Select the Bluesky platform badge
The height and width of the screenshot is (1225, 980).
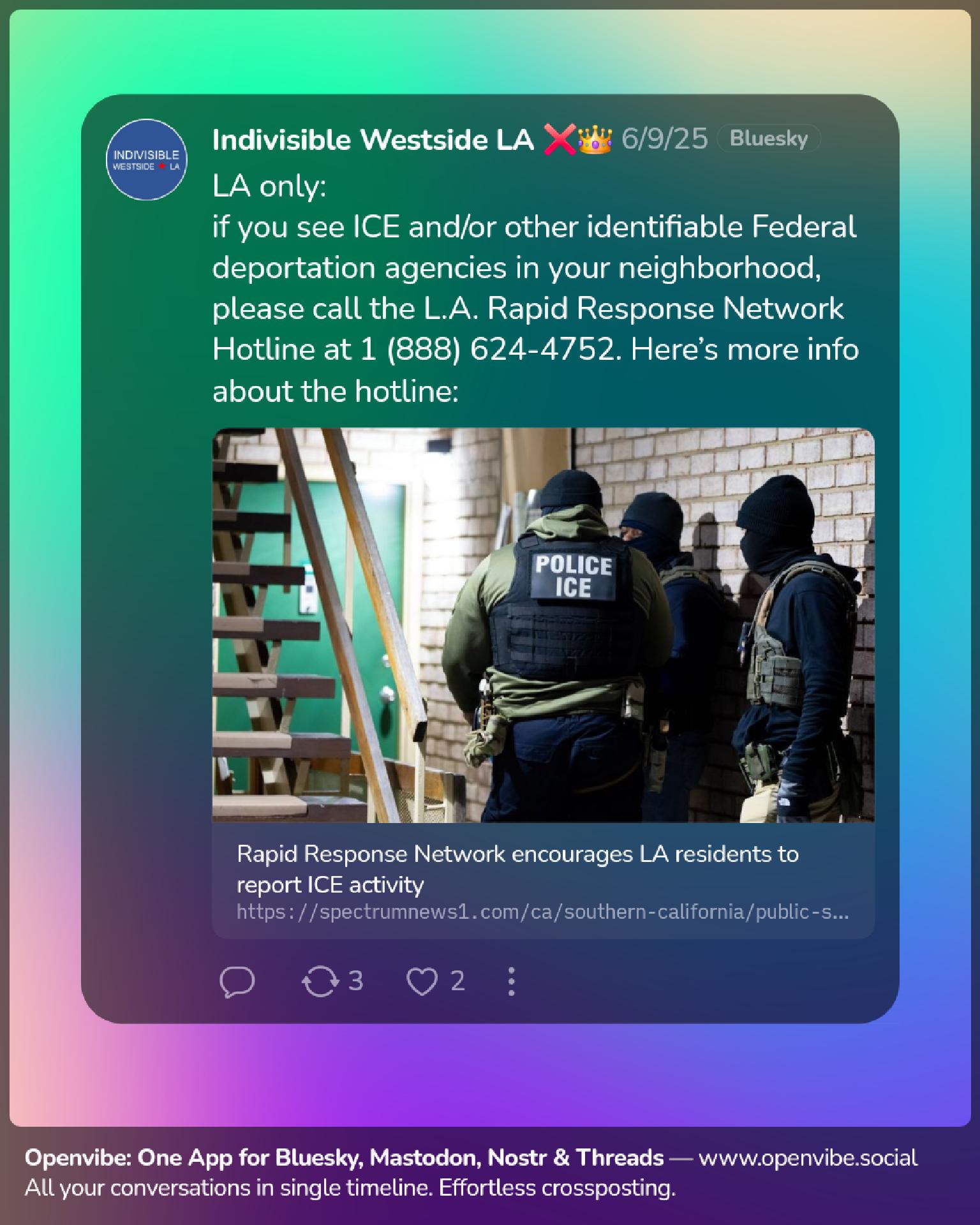point(768,138)
